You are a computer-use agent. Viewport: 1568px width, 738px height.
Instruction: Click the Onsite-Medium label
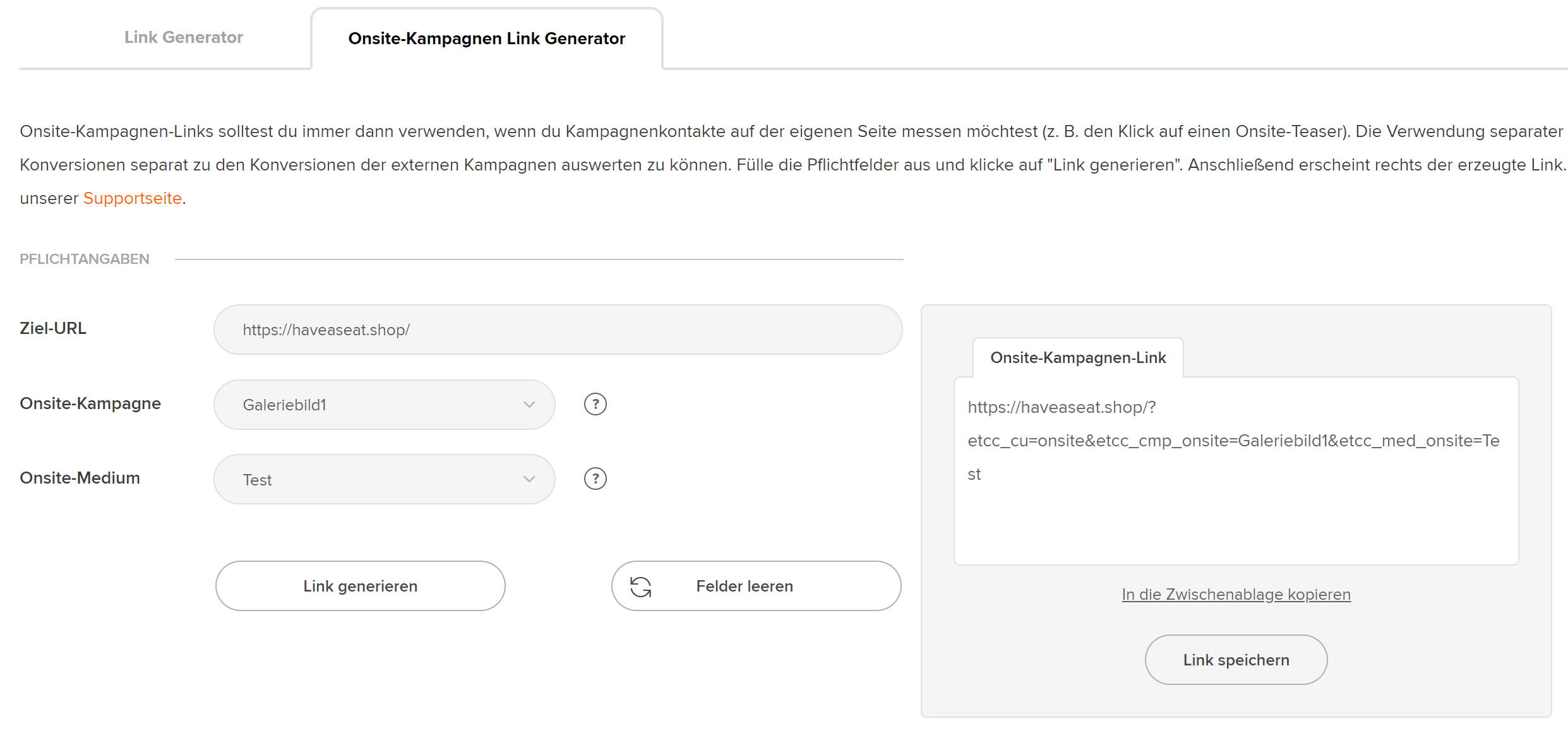click(x=80, y=478)
